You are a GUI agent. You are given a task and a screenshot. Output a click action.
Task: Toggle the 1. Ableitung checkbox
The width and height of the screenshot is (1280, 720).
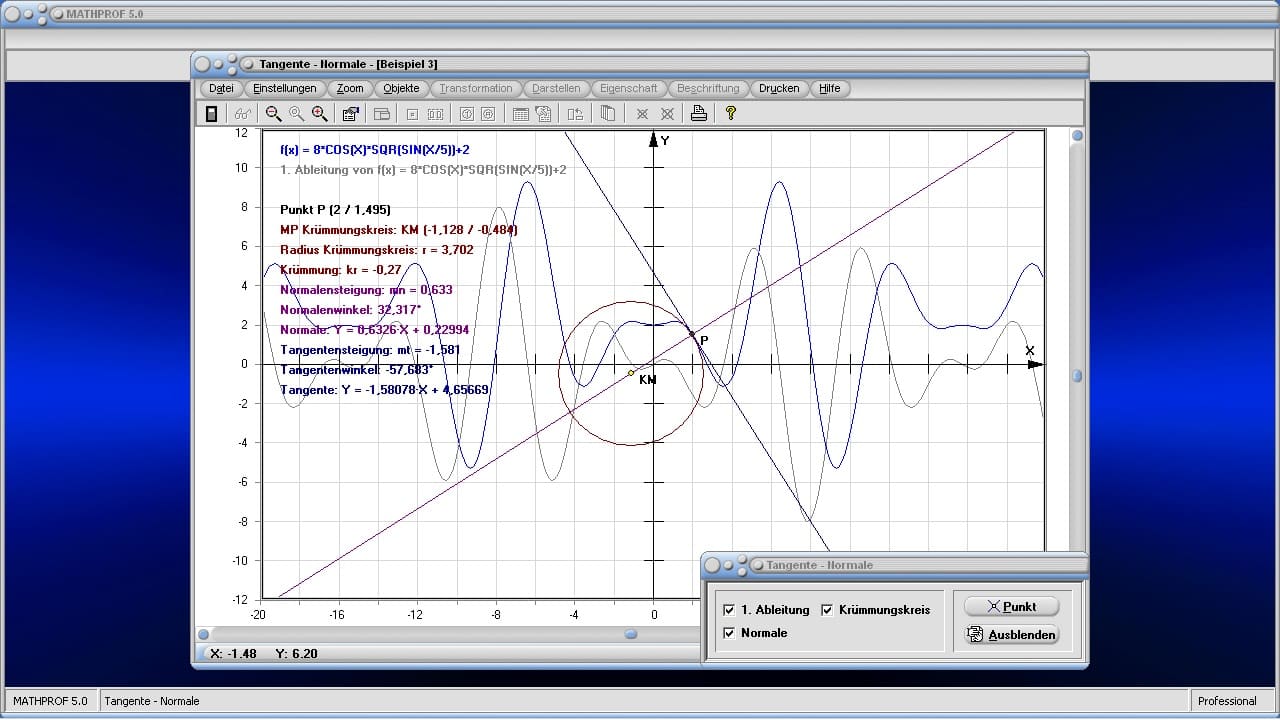(729, 610)
